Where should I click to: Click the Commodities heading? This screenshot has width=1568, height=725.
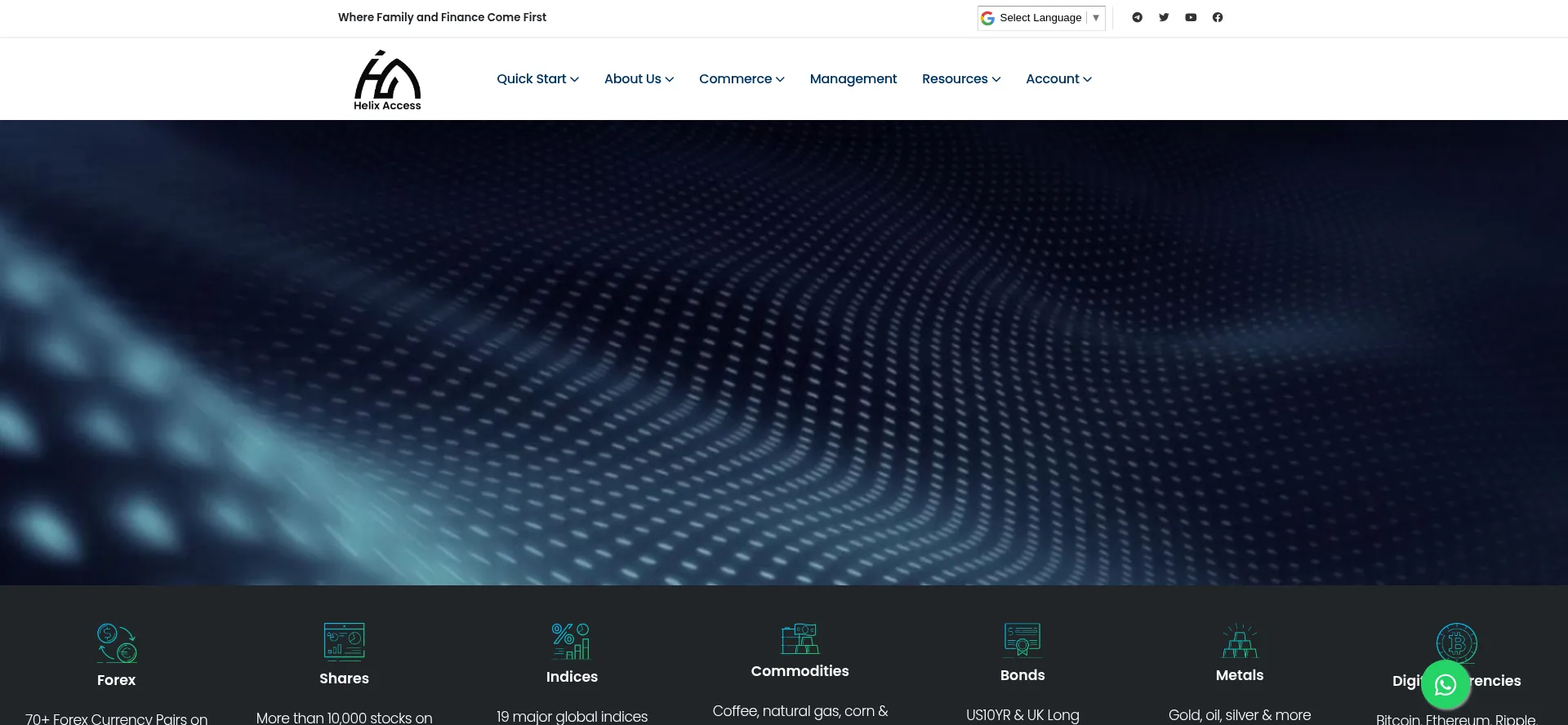pos(800,671)
